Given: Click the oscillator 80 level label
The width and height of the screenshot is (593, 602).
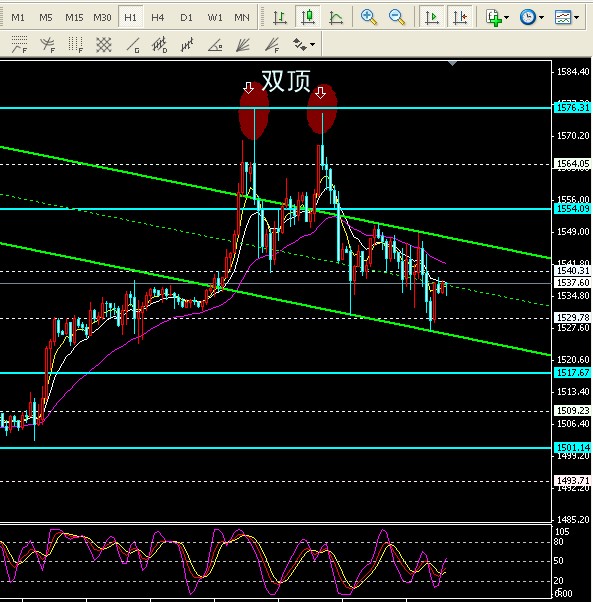Looking at the screenshot, I should 558,542.
